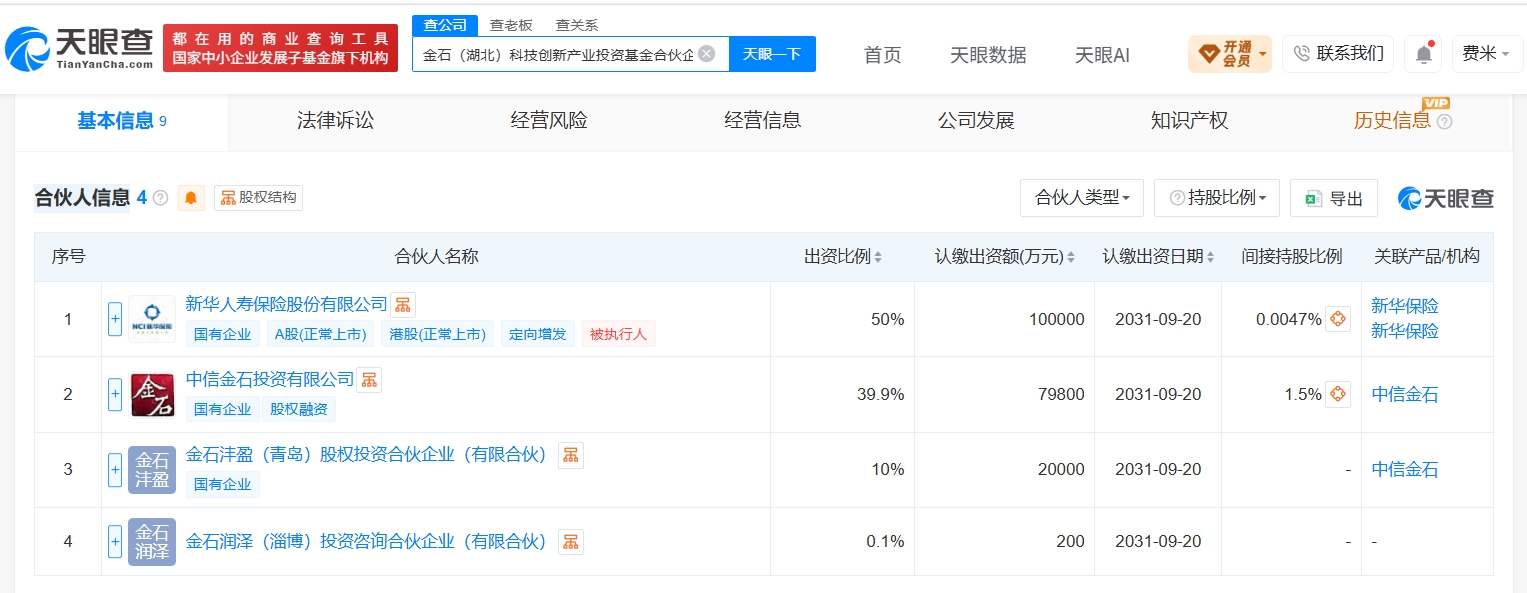Open the 首页 nav link
This screenshot has height=593, width=1527.
point(882,55)
